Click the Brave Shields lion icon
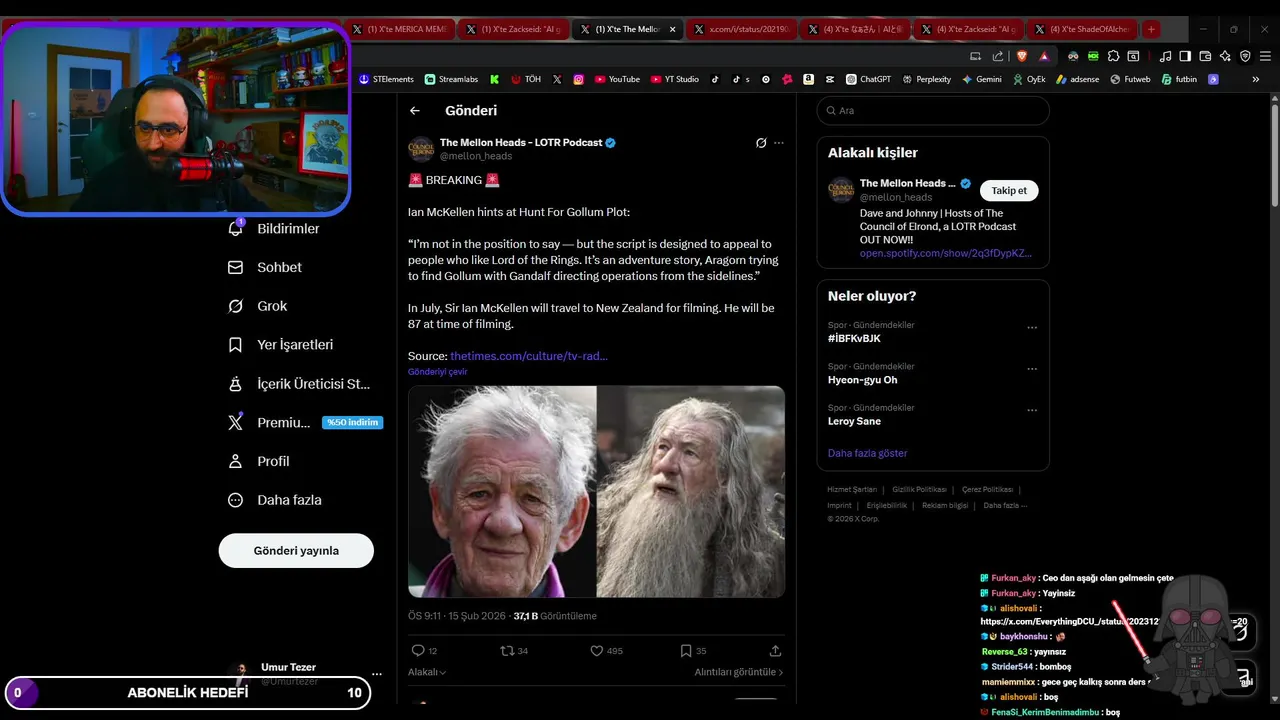The height and width of the screenshot is (720, 1280). 1022,56
